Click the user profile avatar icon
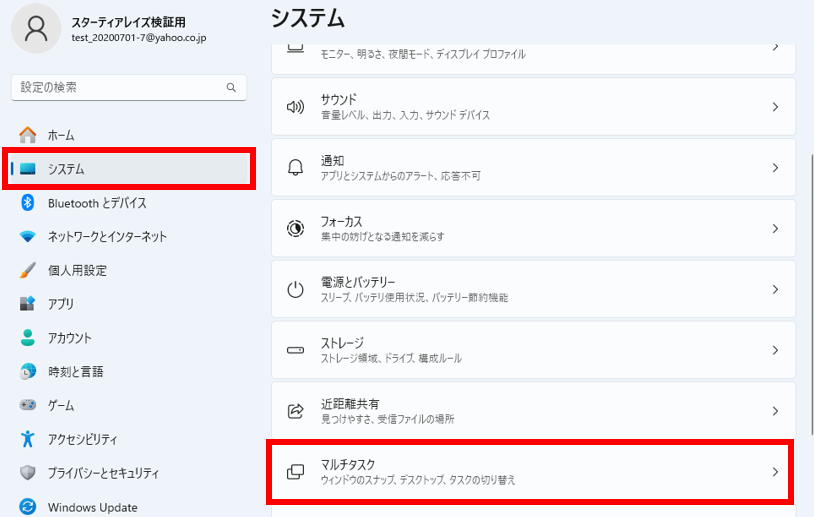The image size is (814, 517). point(36,29)
